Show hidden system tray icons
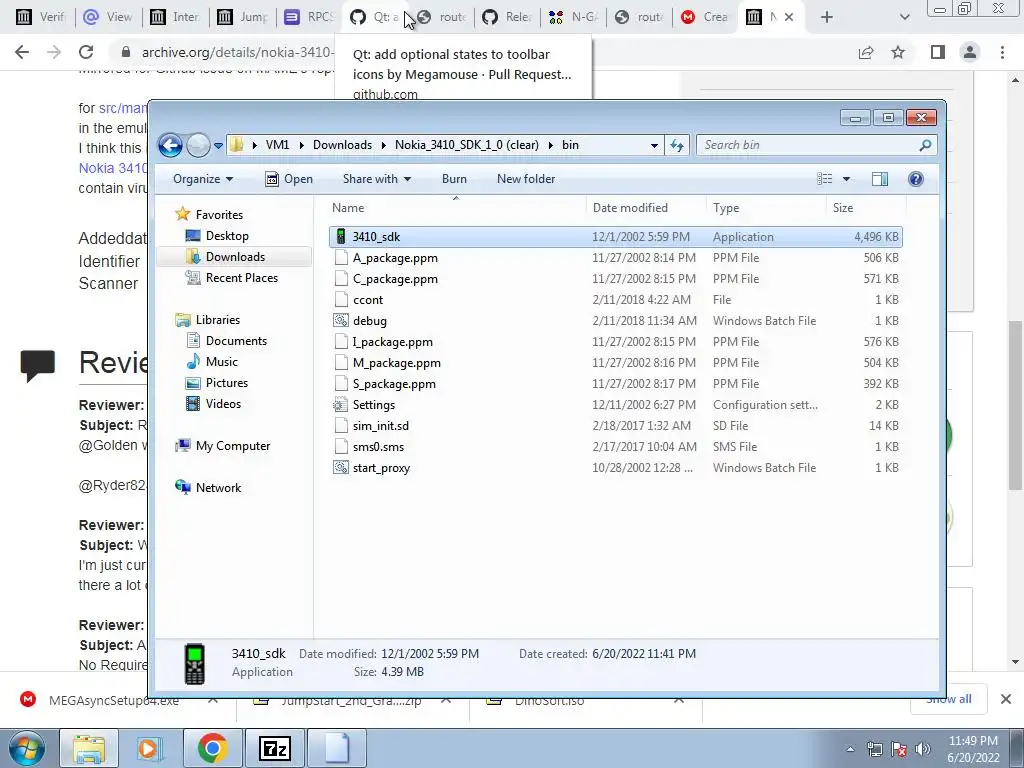The image size is (1024, 768). point(850,749)
